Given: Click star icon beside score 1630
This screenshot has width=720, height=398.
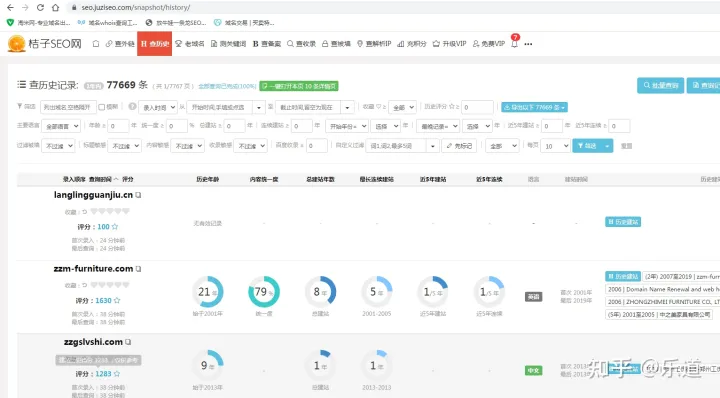Looking at the screenshot, I should (x=117, y=300).
